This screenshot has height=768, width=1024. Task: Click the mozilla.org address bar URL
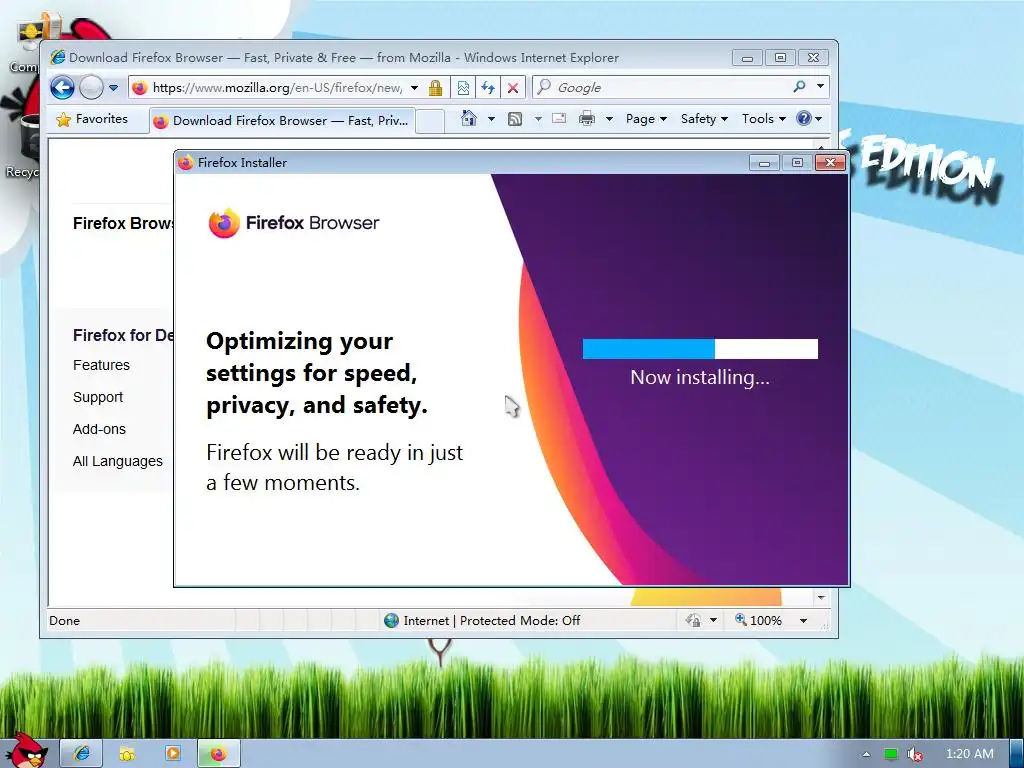coord(277,88)
